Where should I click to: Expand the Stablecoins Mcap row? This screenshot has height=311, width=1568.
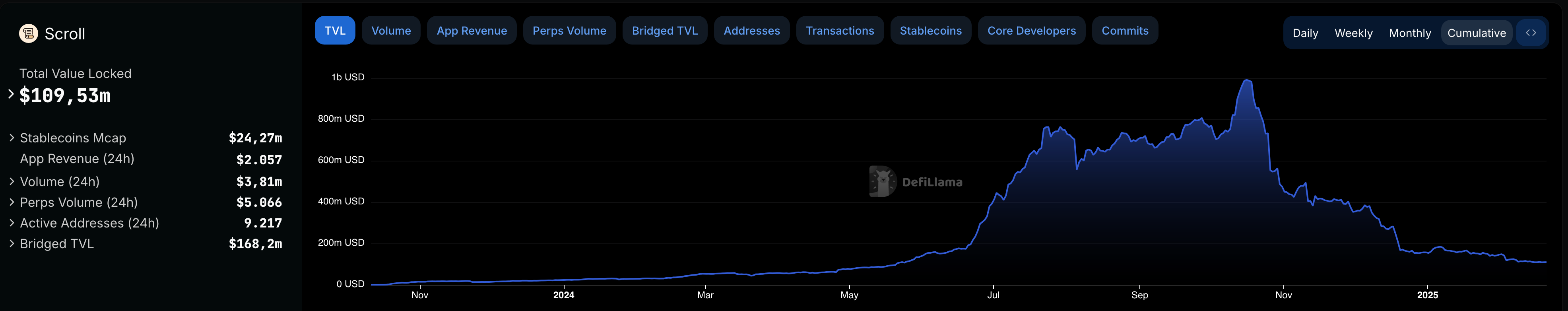(x=12, y=138)
